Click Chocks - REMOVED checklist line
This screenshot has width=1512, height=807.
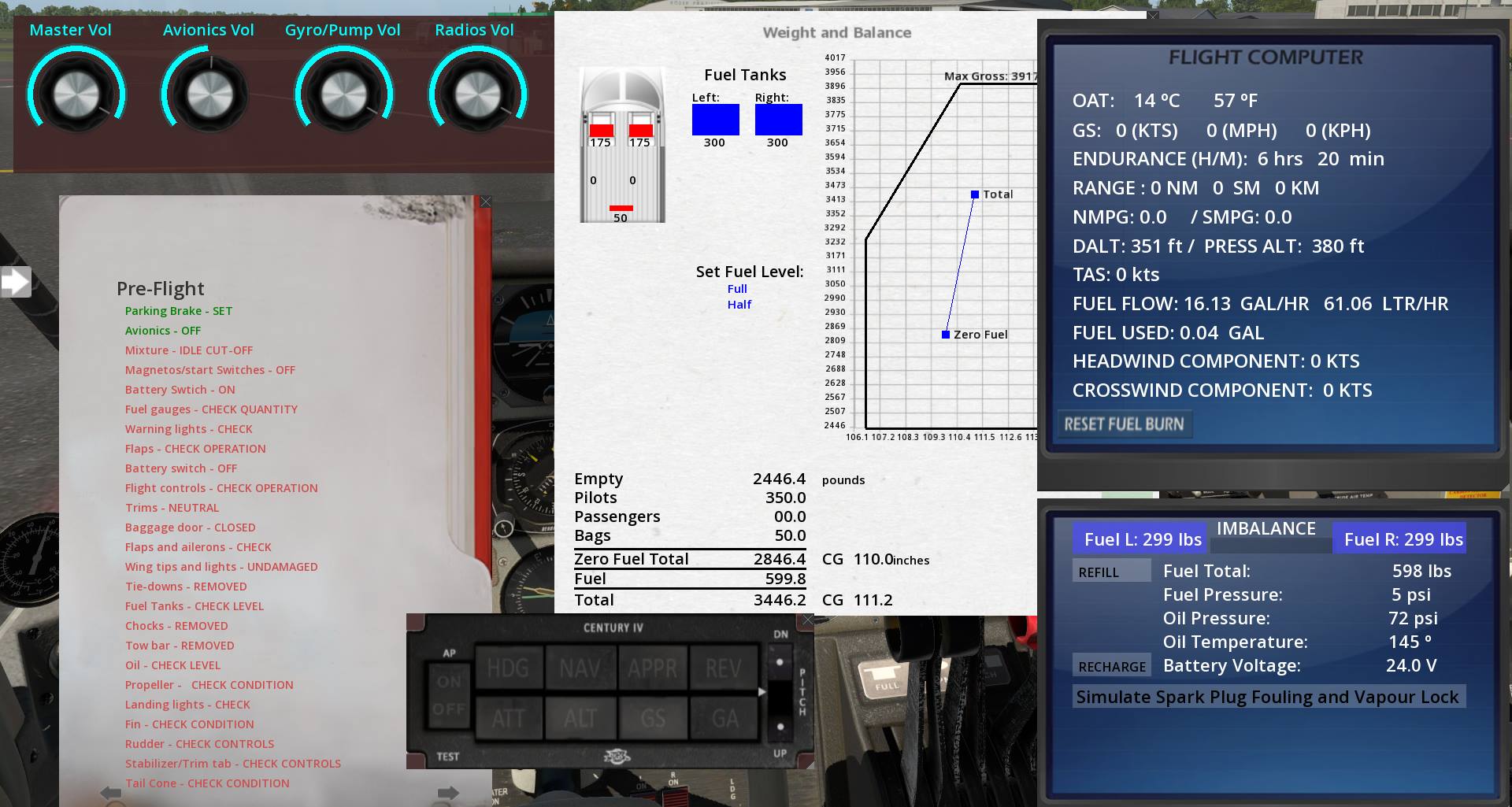(x=176, y=626)
